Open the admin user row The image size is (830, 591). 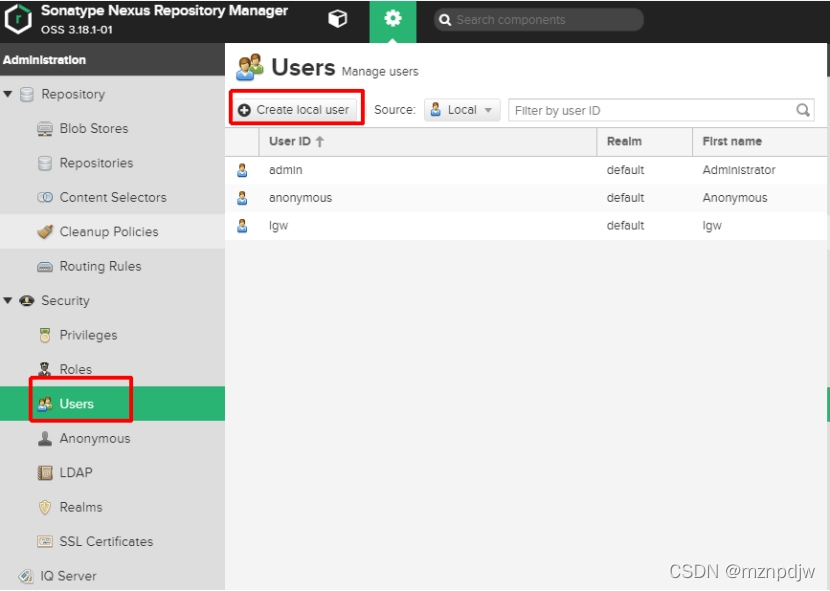[x=526, y=170]
